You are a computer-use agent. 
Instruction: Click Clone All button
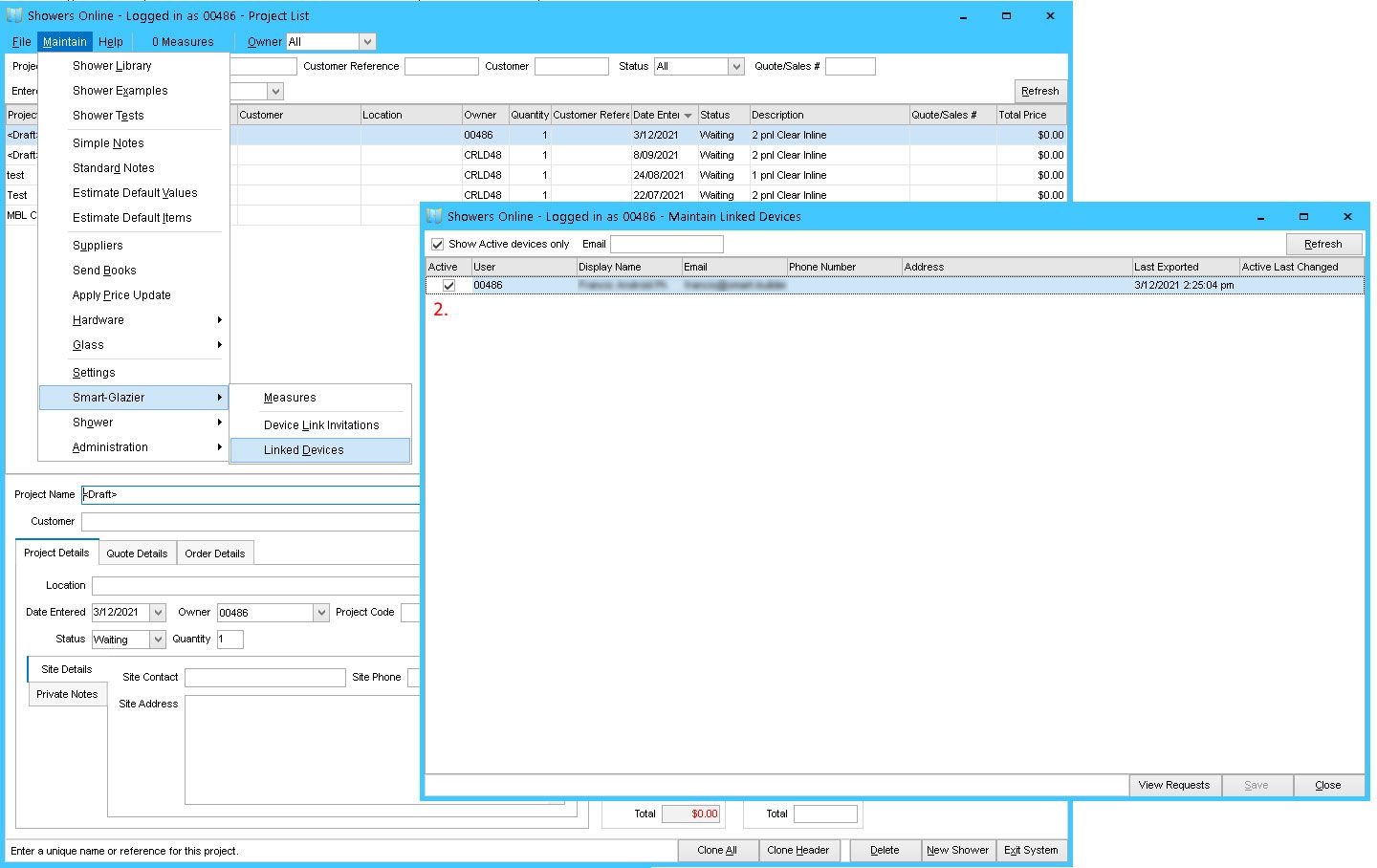[717, 851]
